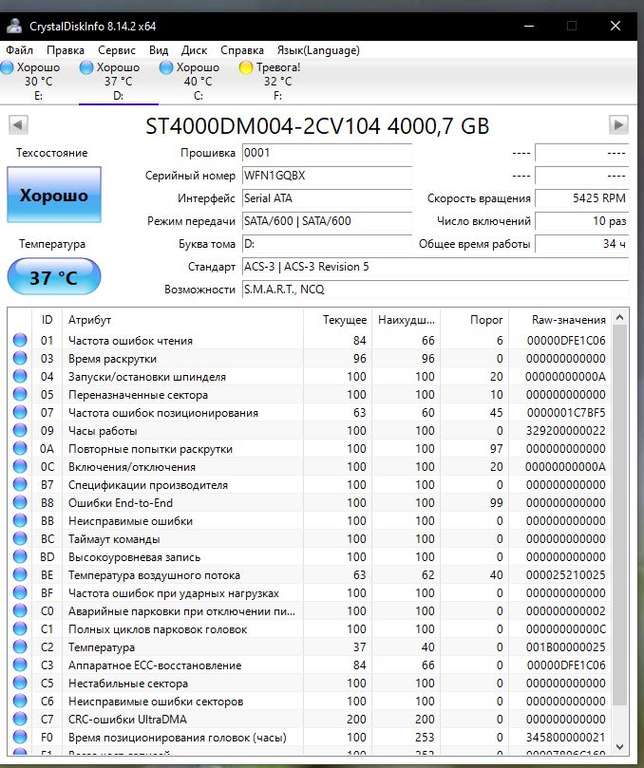Click status orb for Ошибки End-to-End row
This screenshot has height=768, width=644.
pos(20,502)
